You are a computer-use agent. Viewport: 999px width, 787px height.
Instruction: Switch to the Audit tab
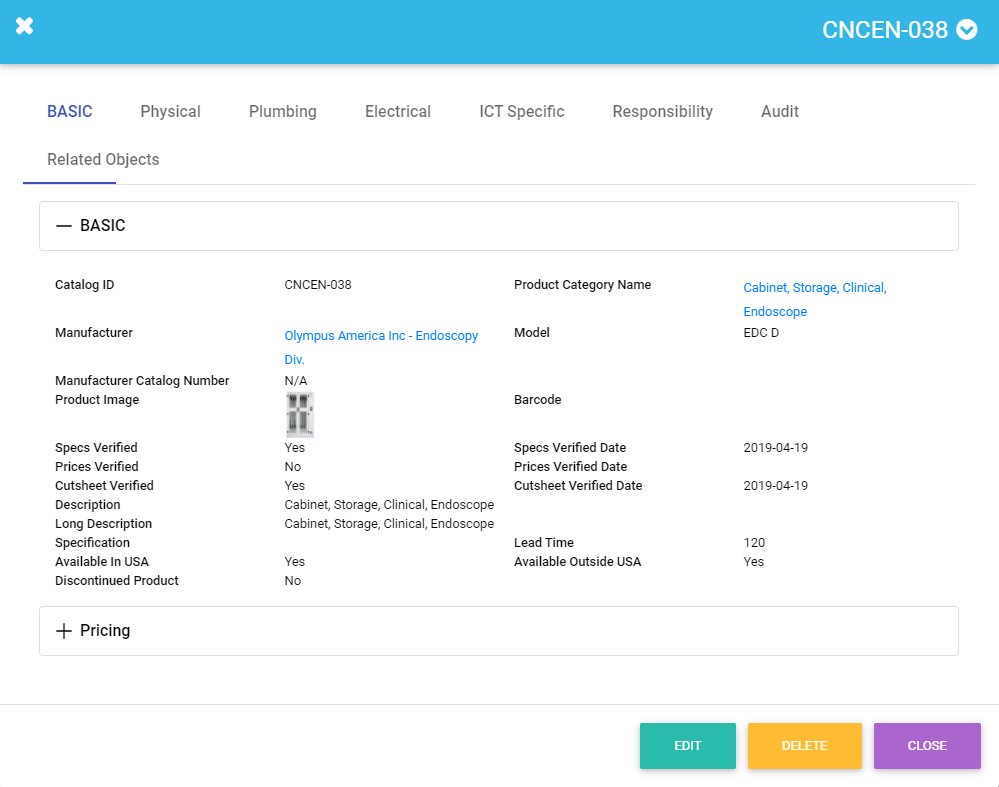tap(779, 111)
